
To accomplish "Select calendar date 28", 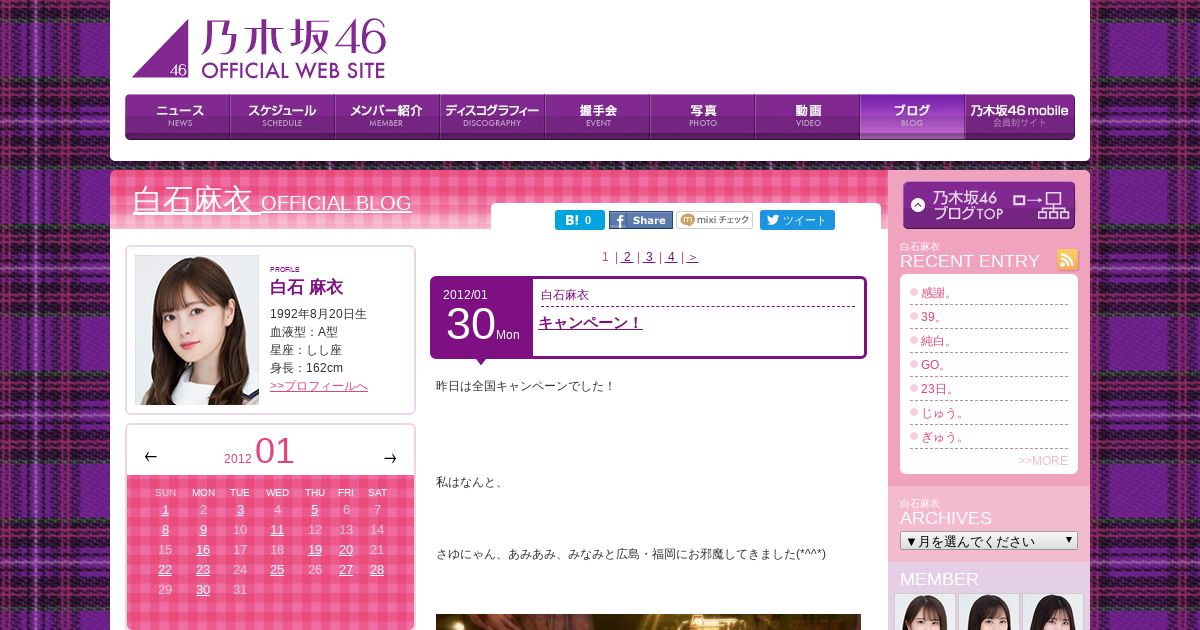I will (377, 570).
